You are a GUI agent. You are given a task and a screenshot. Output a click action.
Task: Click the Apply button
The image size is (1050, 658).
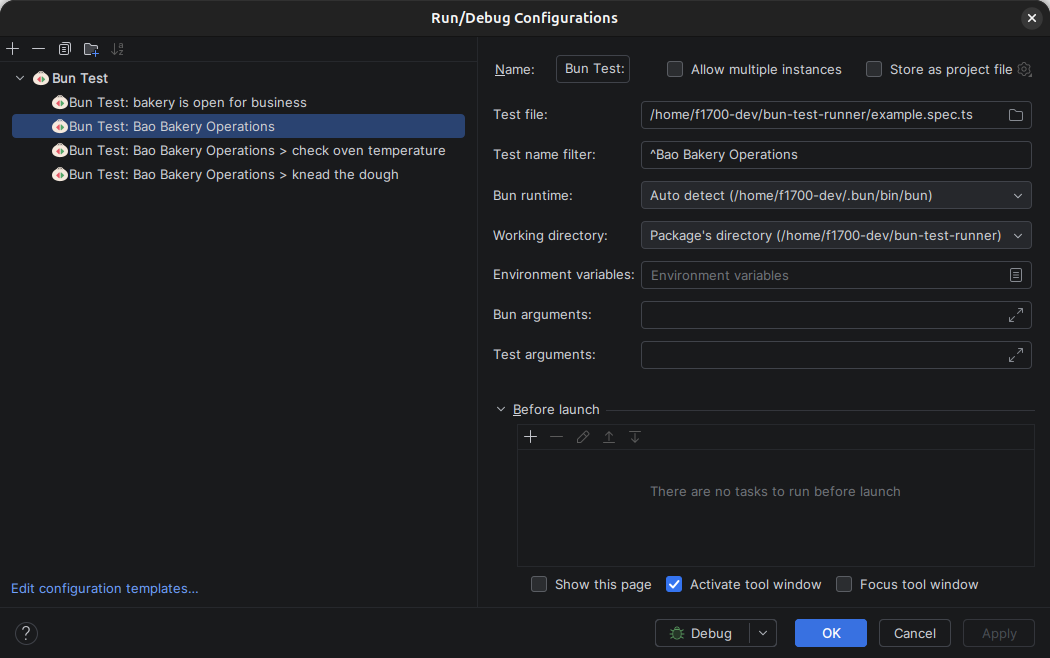(998, 633)
